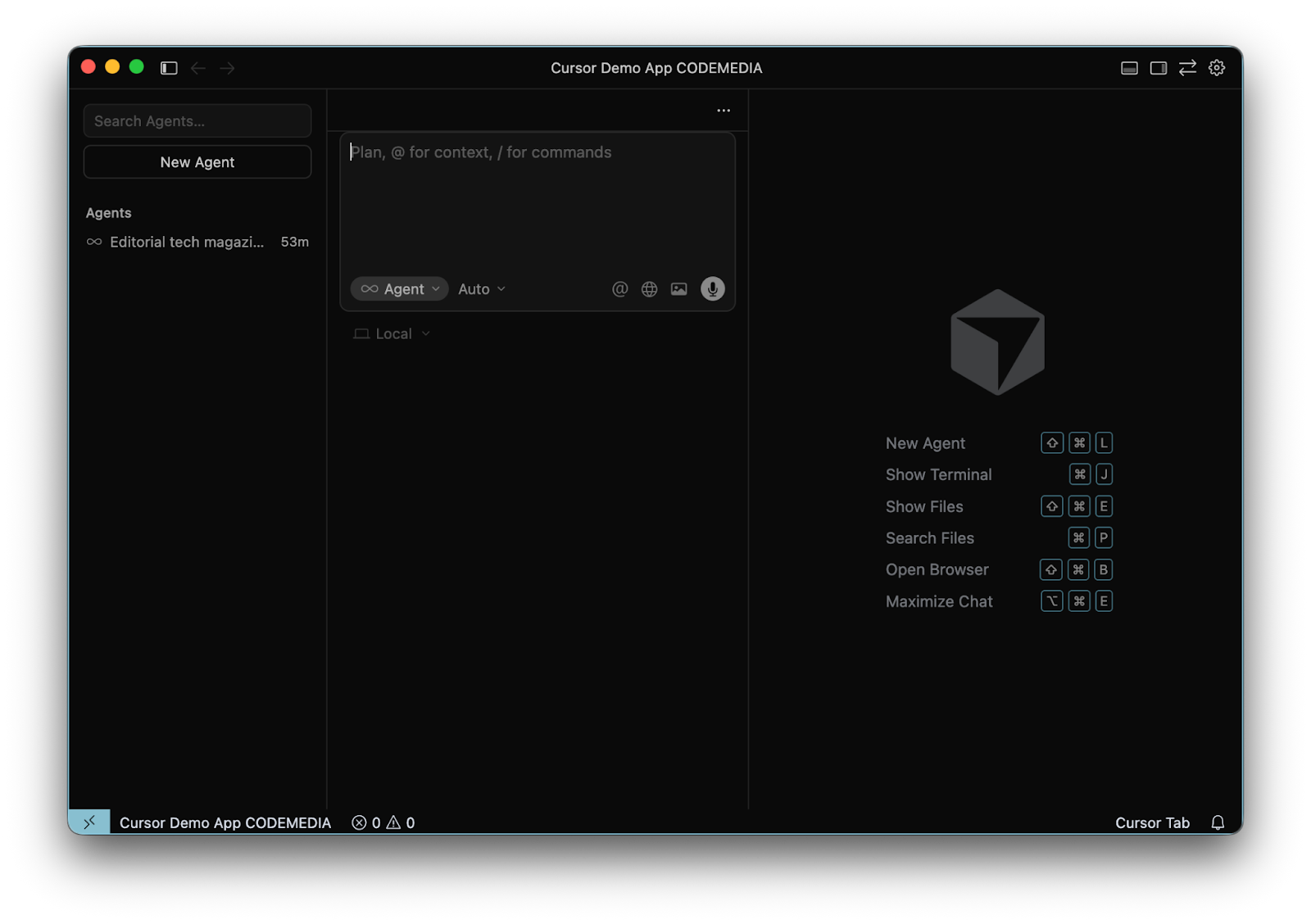Click the notification bell icon
This screenshot has width=1311, height=924.
[1218, 822]
